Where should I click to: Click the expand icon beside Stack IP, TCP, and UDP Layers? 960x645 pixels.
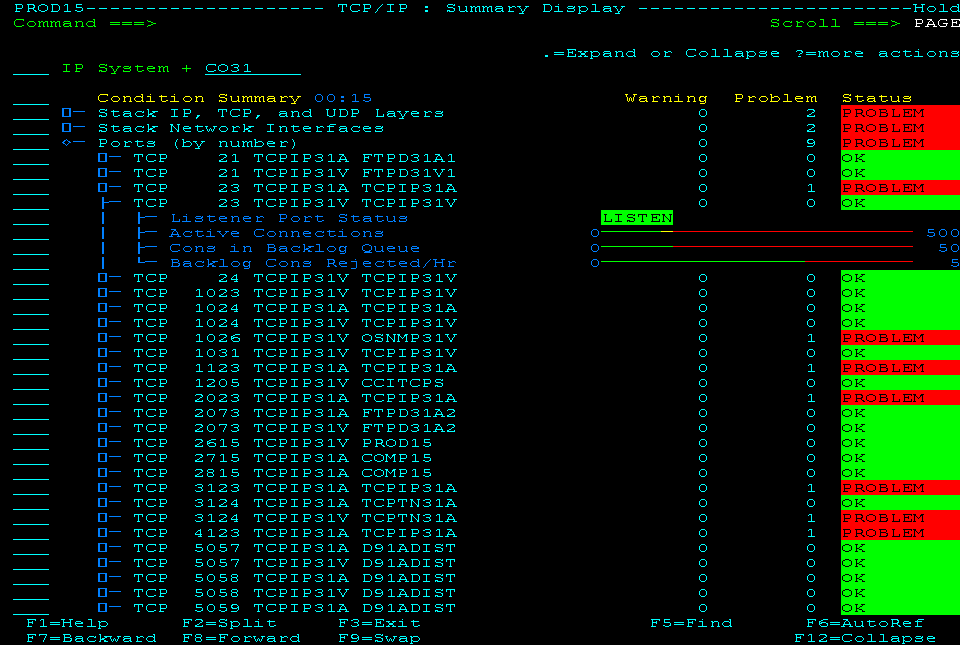(x=64, y=112)
